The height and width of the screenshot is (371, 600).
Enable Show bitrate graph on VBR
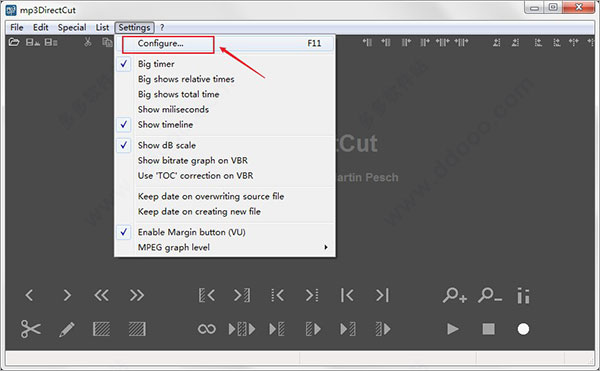pos(225,161)
